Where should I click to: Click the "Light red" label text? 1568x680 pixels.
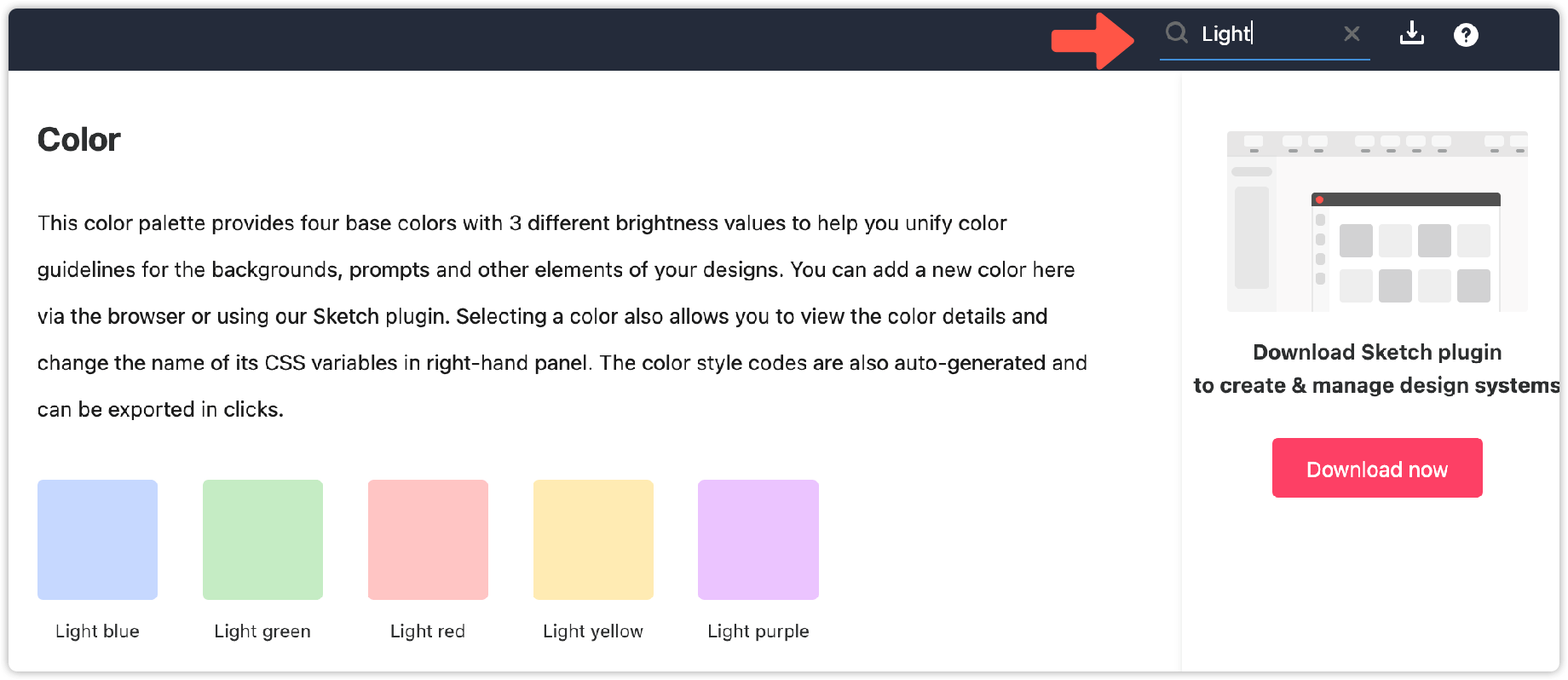[x=428, y=631]
